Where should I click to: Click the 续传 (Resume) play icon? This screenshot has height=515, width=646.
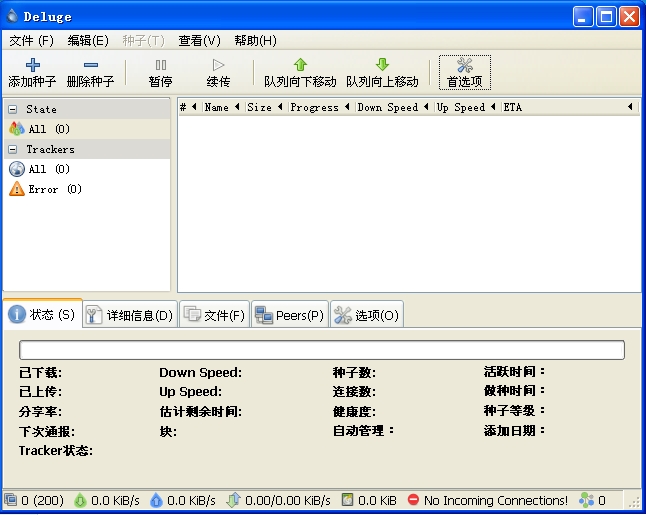pos(218,65)
